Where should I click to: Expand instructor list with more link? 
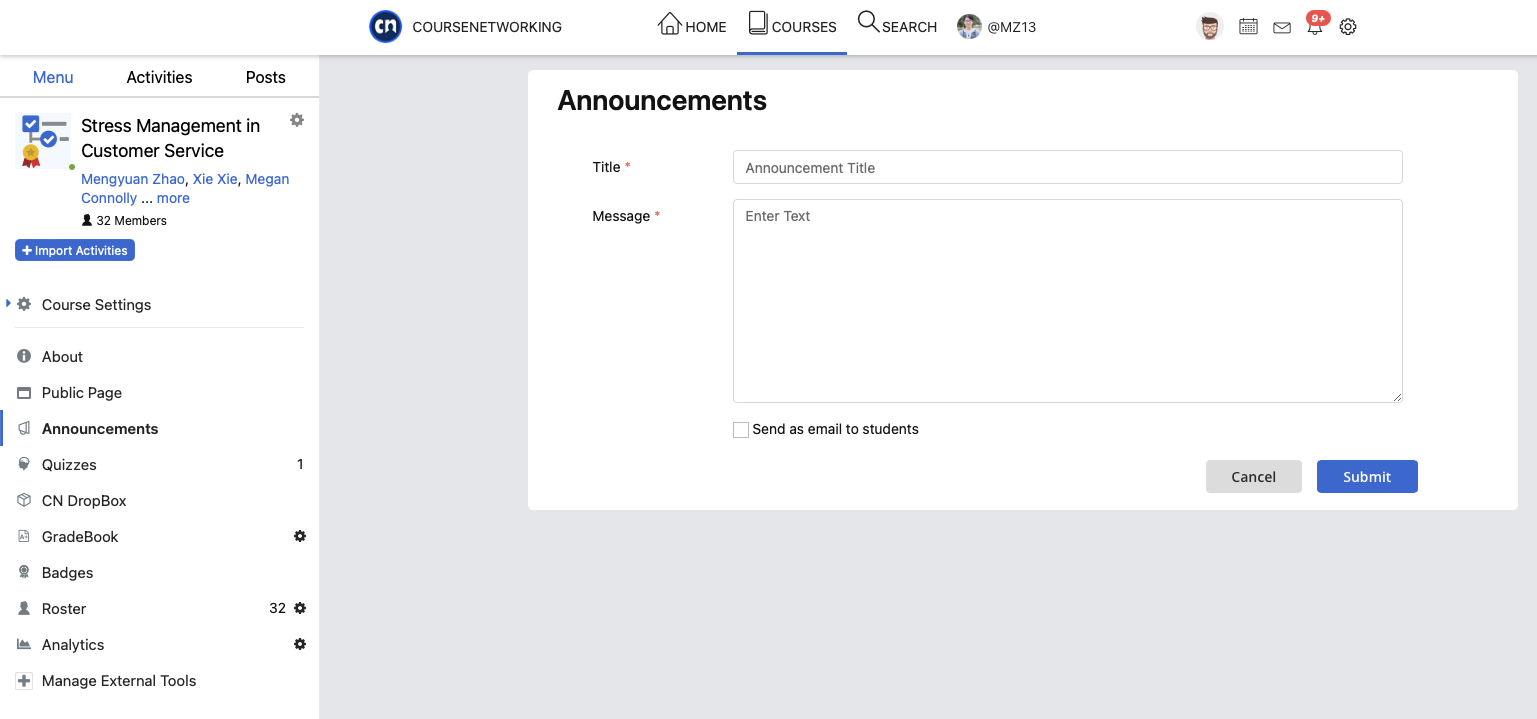click(x=173, y=198)
